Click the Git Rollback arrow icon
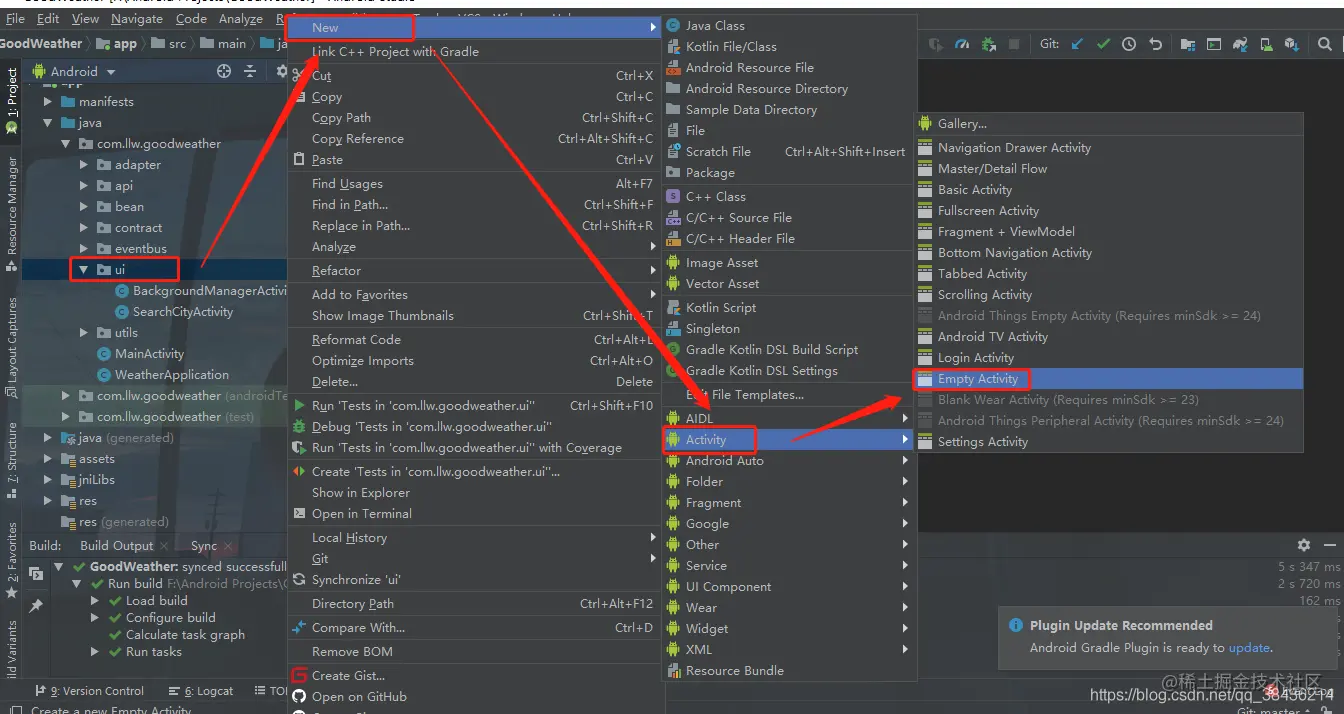The width and height of the screenshot is (1344, 714). click(x=1155, y=44)
